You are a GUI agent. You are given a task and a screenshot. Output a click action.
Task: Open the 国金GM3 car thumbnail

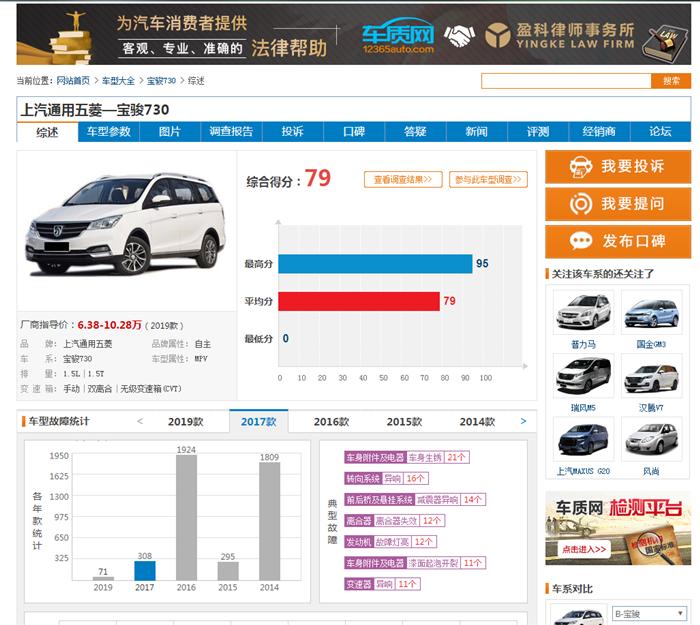(652, 312)
